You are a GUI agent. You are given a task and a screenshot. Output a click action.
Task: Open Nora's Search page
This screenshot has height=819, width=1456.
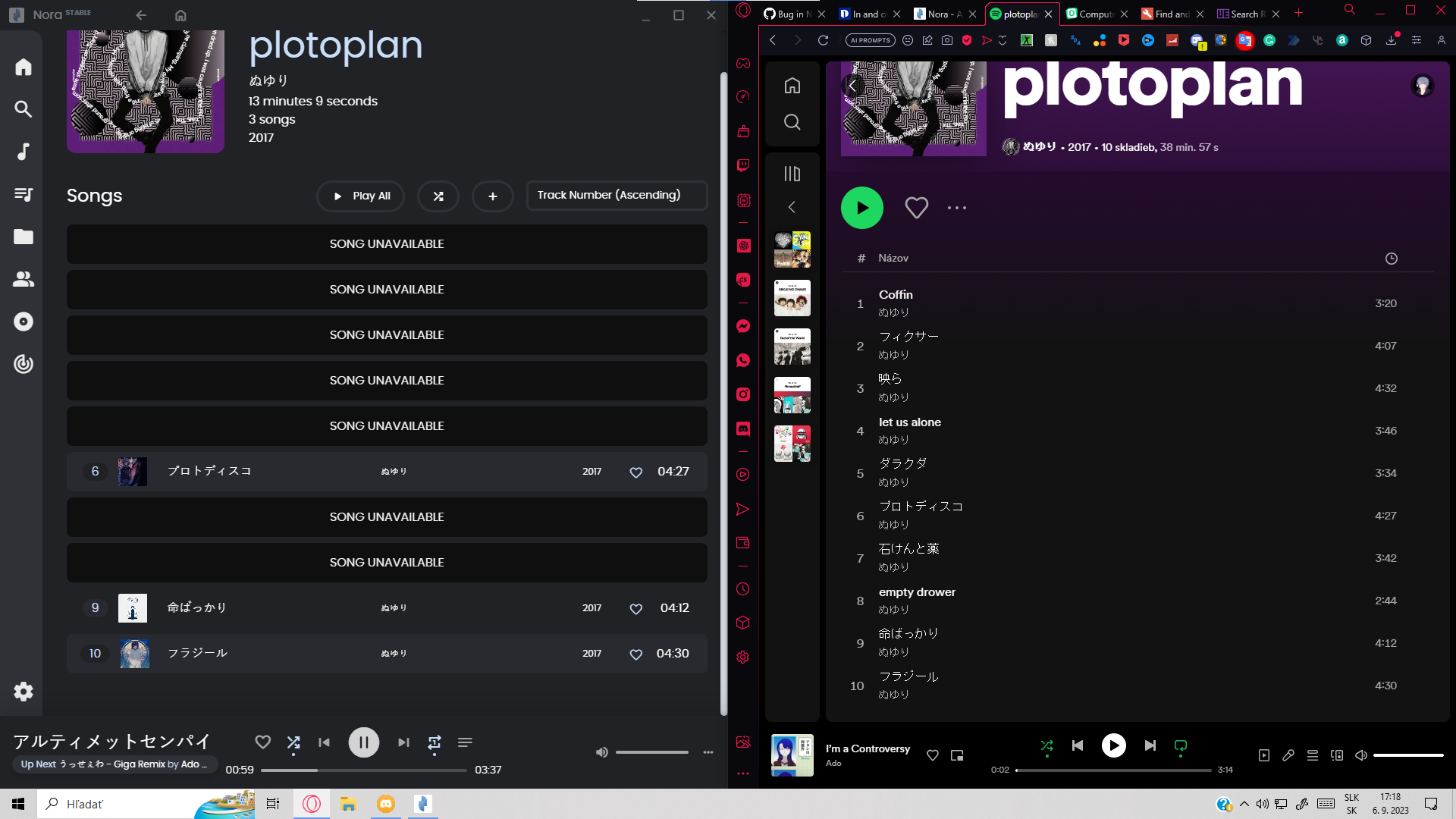pyautogui.click(x=24, y=109)
